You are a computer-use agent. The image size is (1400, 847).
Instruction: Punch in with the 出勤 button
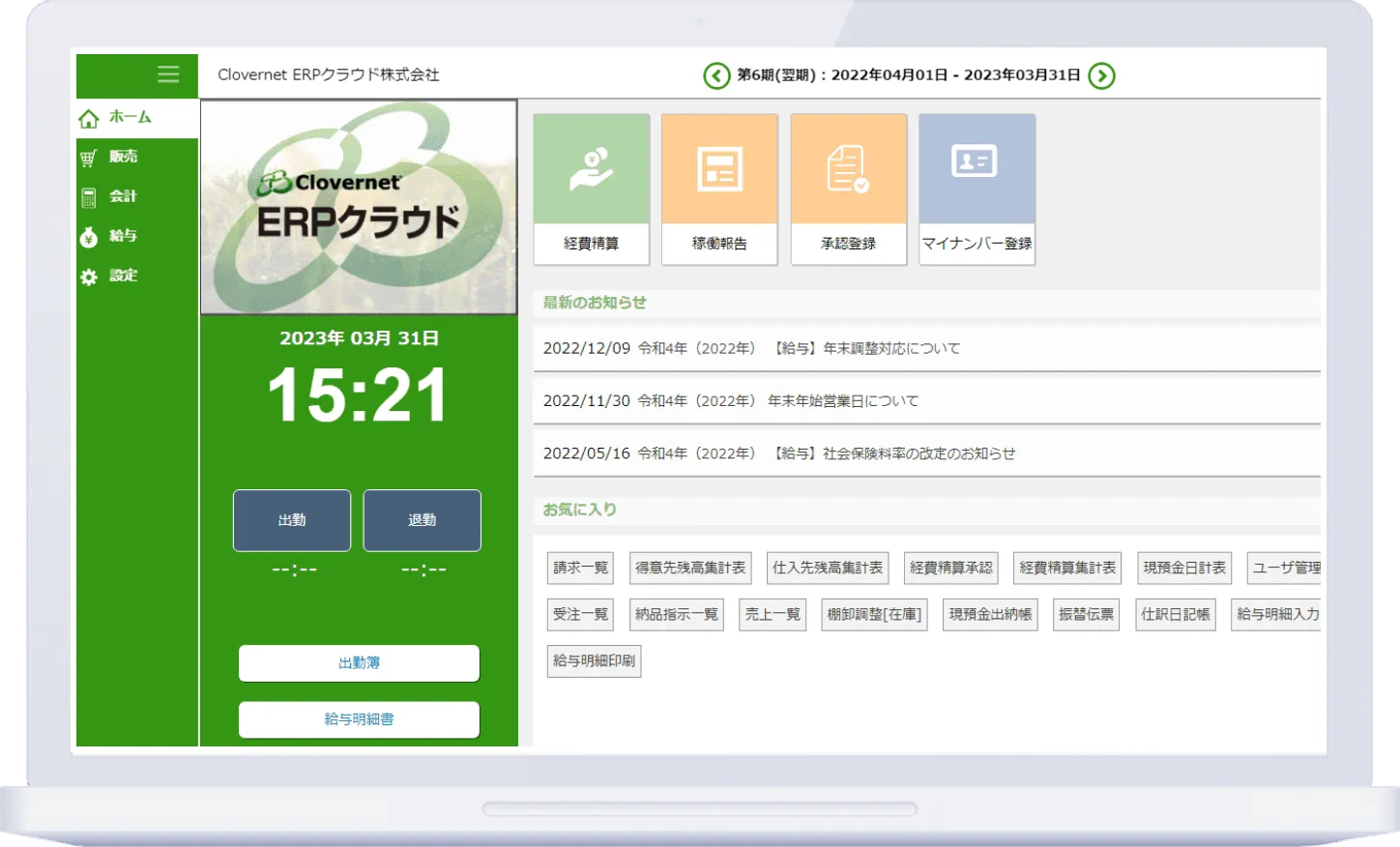click(292, 520)
